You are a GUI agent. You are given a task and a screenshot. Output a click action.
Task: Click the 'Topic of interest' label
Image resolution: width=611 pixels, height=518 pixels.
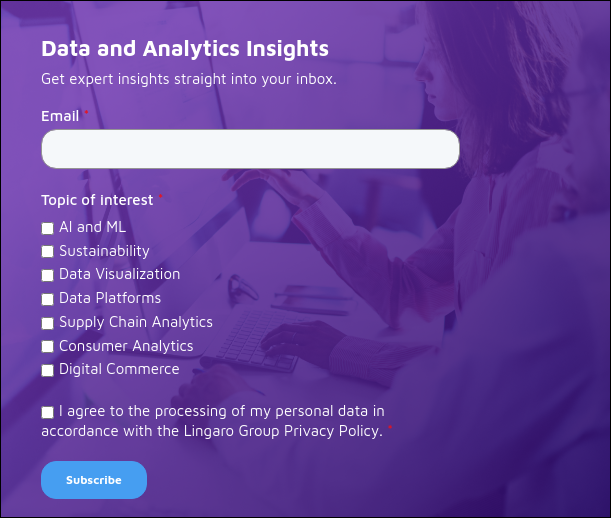[x=97, y=200]
